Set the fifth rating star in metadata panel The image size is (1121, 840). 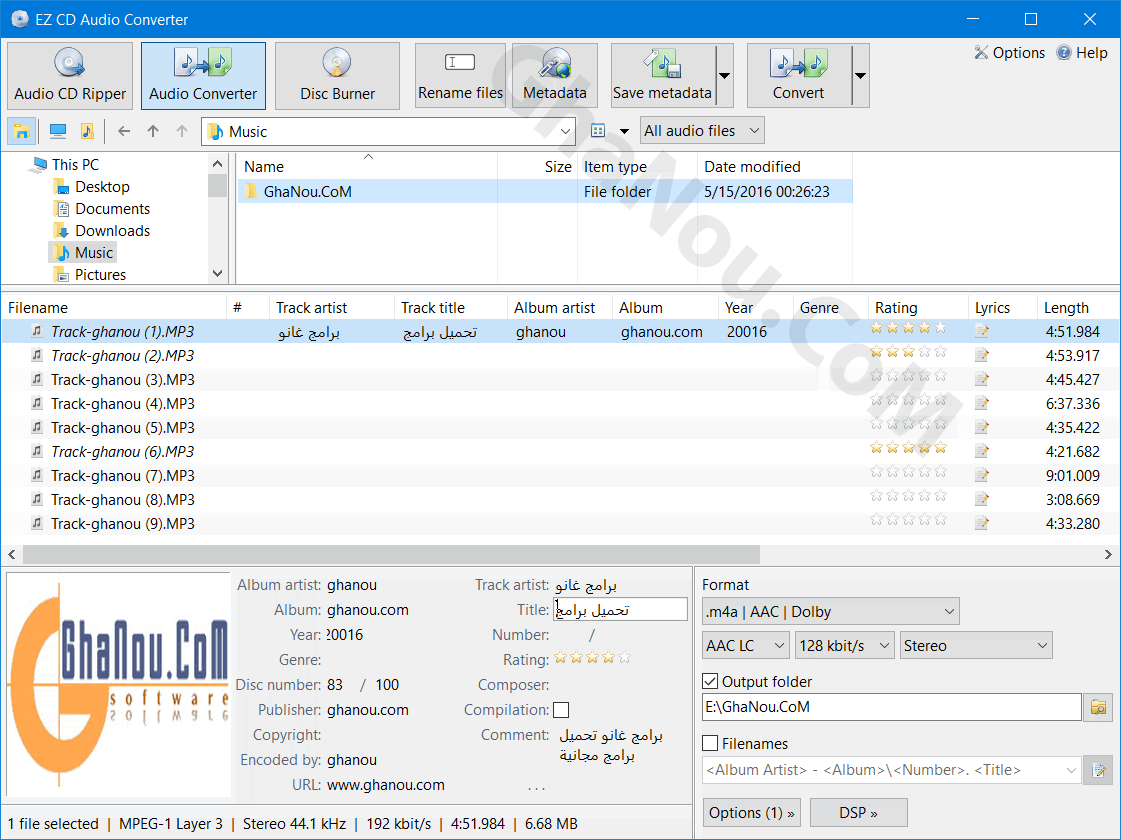(624, 658)
